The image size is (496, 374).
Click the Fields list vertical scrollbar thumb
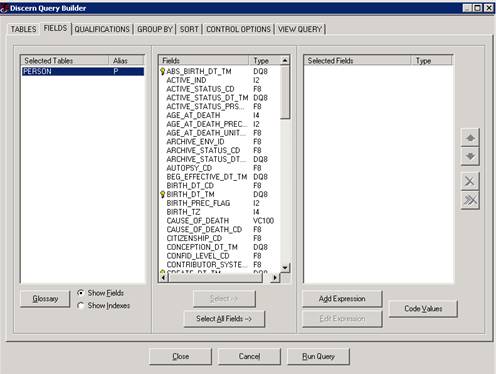point(285,92)
